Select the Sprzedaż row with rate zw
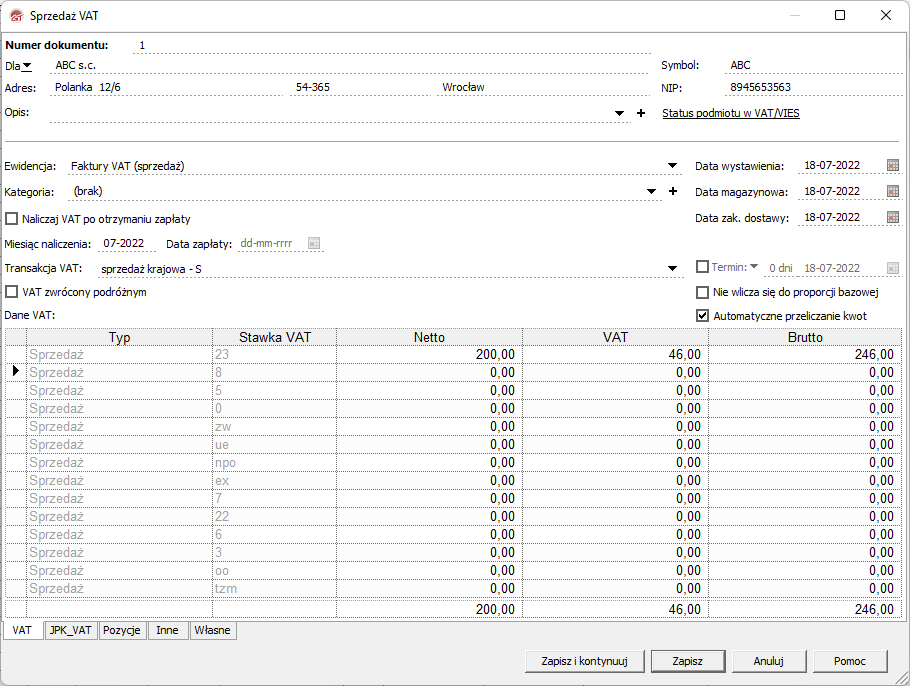The height and width of the screenshot is (686, 910). tap(453, 426)
